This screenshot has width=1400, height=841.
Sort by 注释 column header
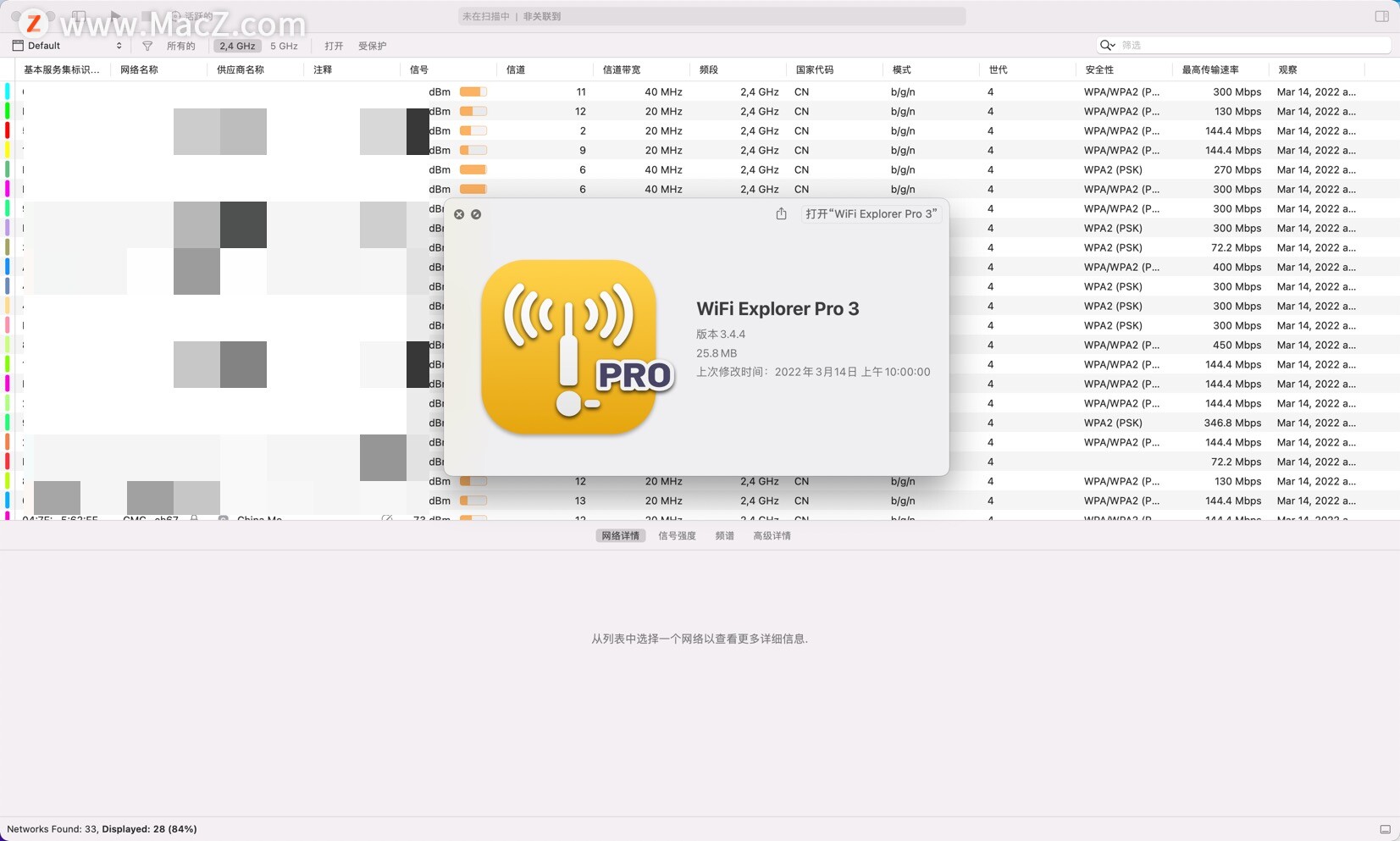tap(323, 69)
